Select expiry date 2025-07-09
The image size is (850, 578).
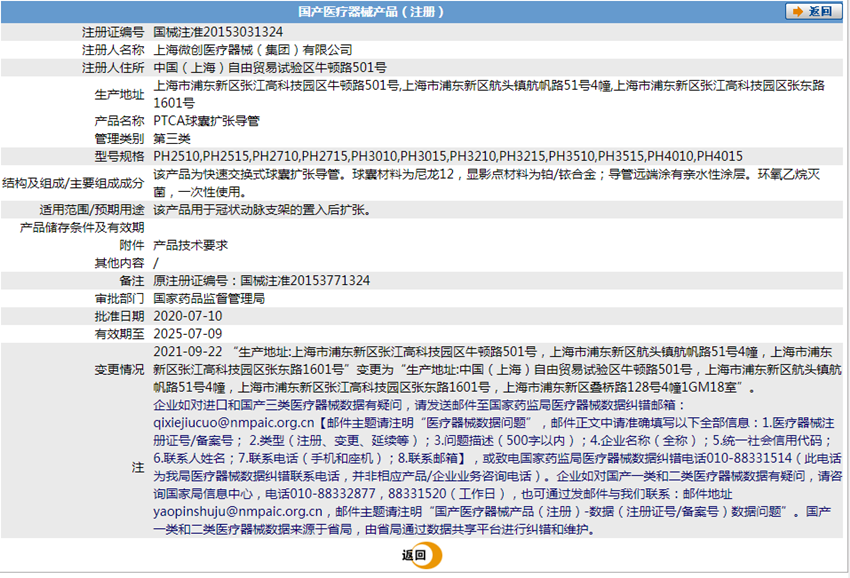(188, 334)
